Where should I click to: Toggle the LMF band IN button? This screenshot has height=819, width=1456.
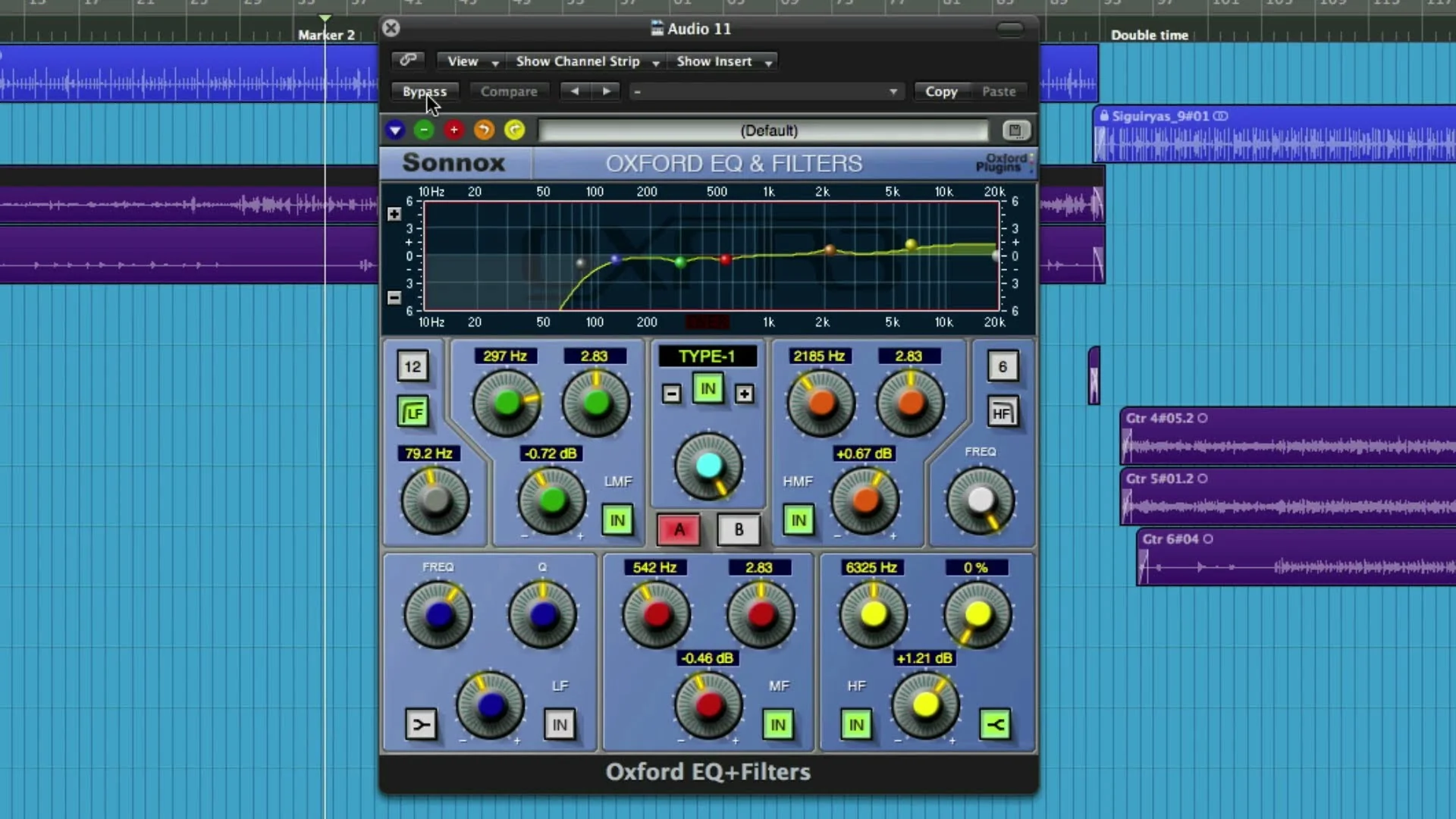pos(617,520)
